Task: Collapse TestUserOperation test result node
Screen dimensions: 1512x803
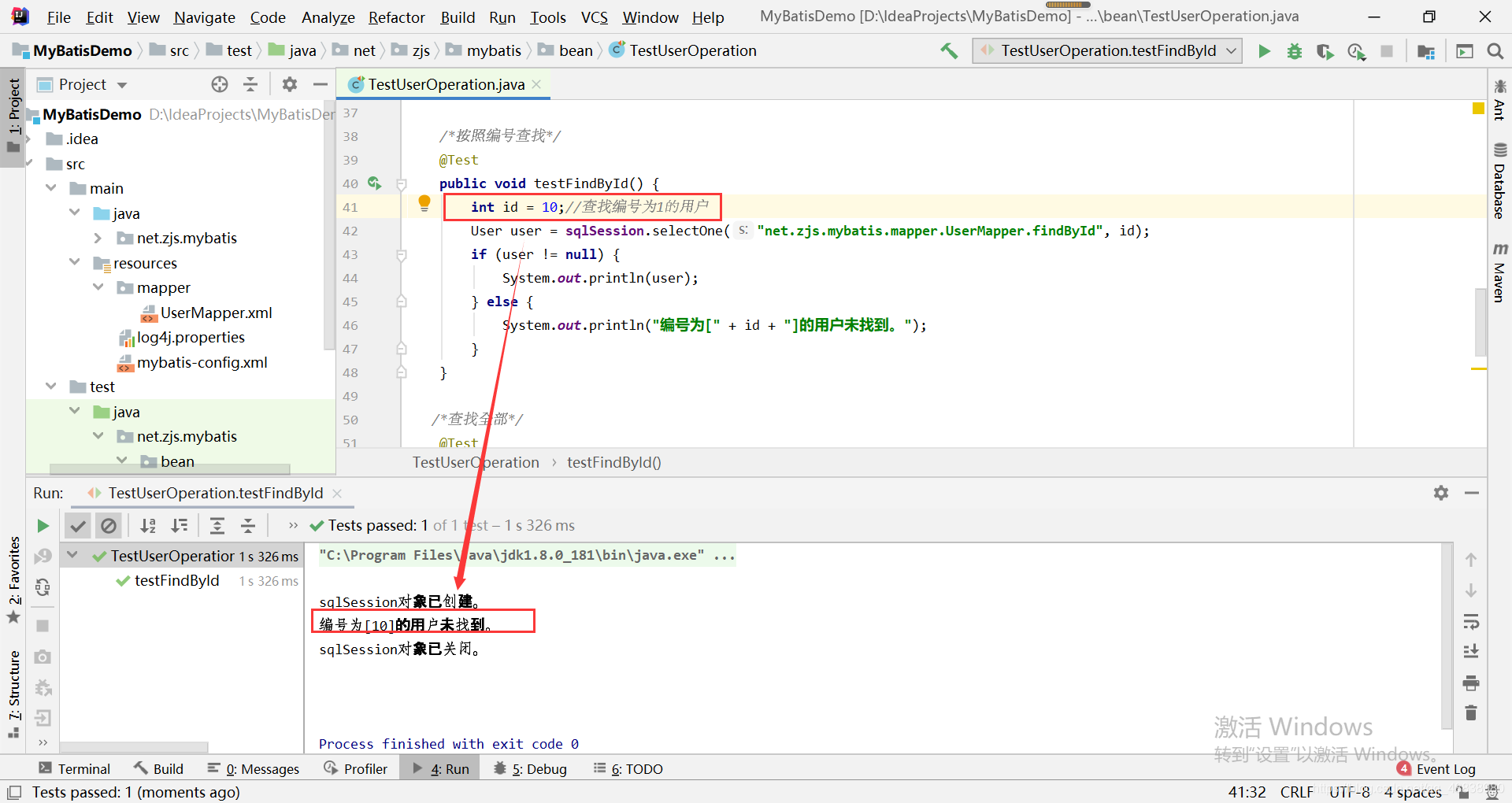Action: click(72, 556)
